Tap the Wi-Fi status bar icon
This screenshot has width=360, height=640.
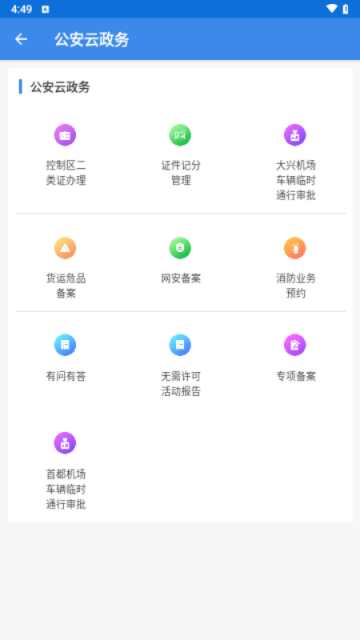[331, 9]
